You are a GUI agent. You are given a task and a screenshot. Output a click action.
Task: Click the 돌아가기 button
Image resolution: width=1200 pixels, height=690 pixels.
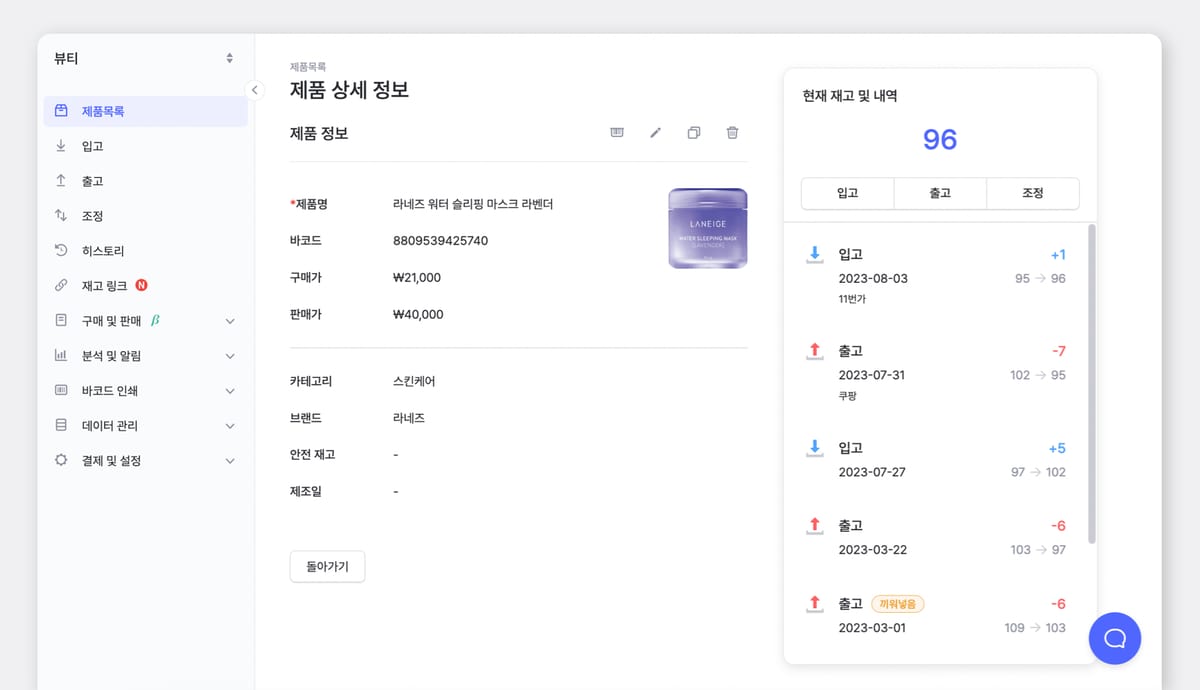327,565
